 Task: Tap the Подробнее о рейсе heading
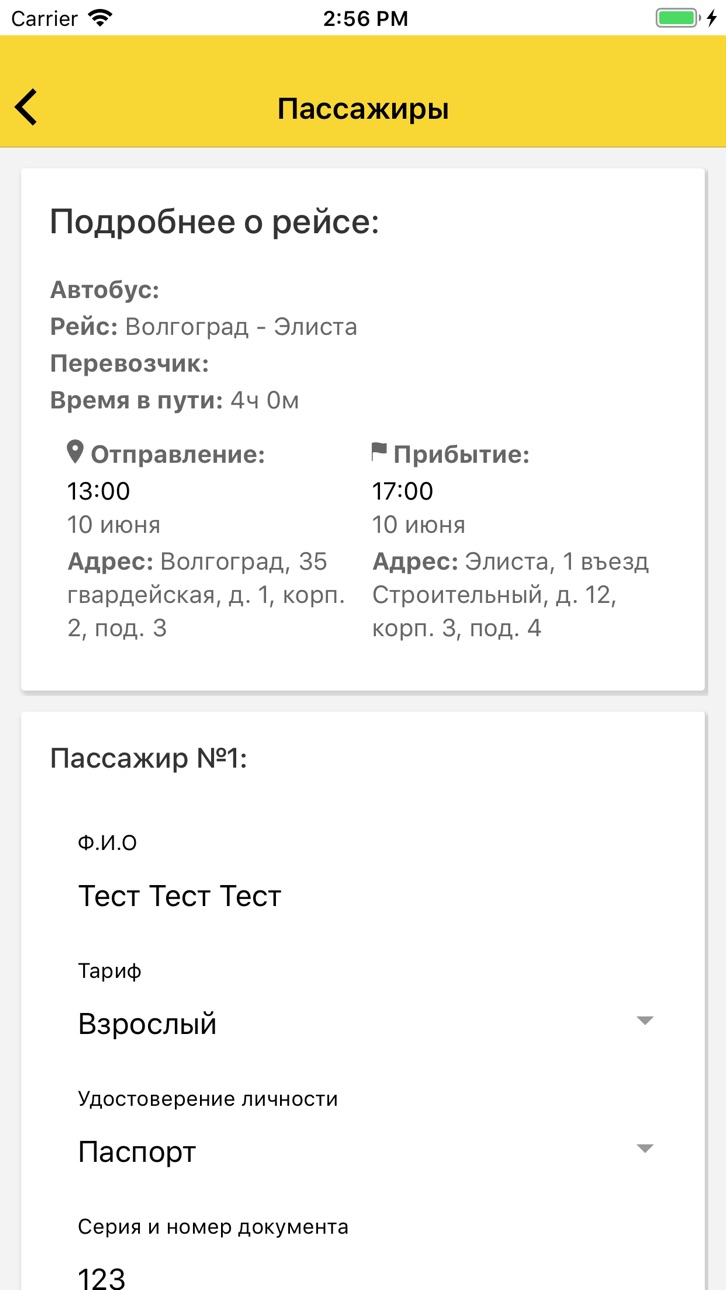(215, 222)
